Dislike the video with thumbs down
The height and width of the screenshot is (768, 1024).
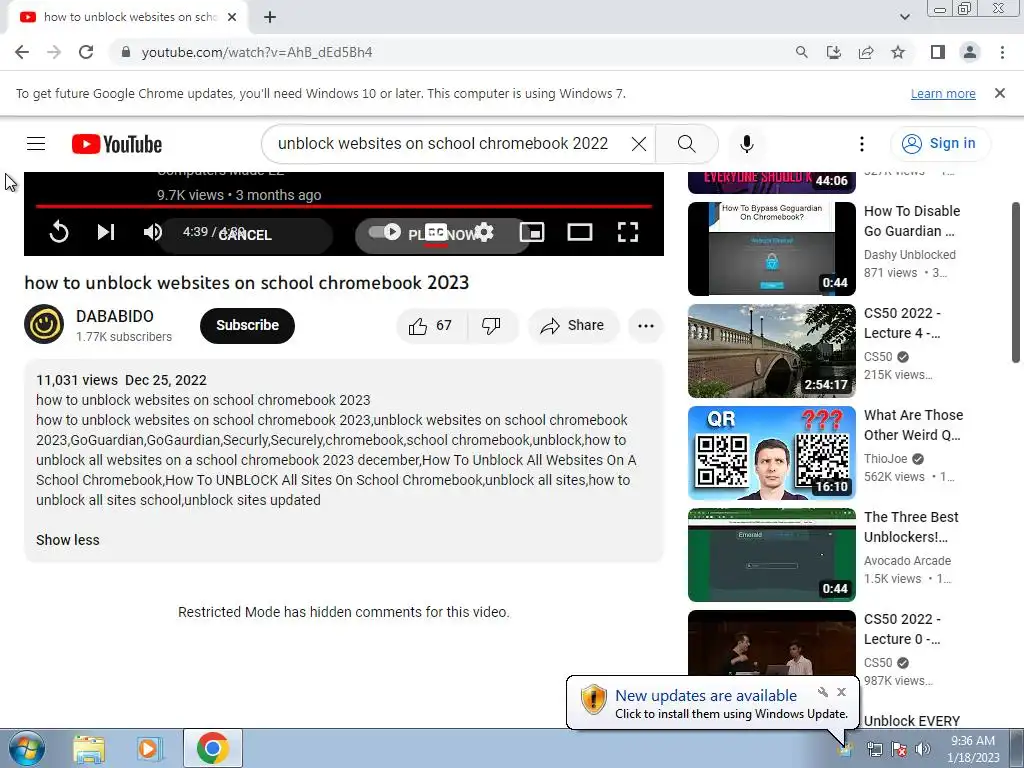click(491, 325)
